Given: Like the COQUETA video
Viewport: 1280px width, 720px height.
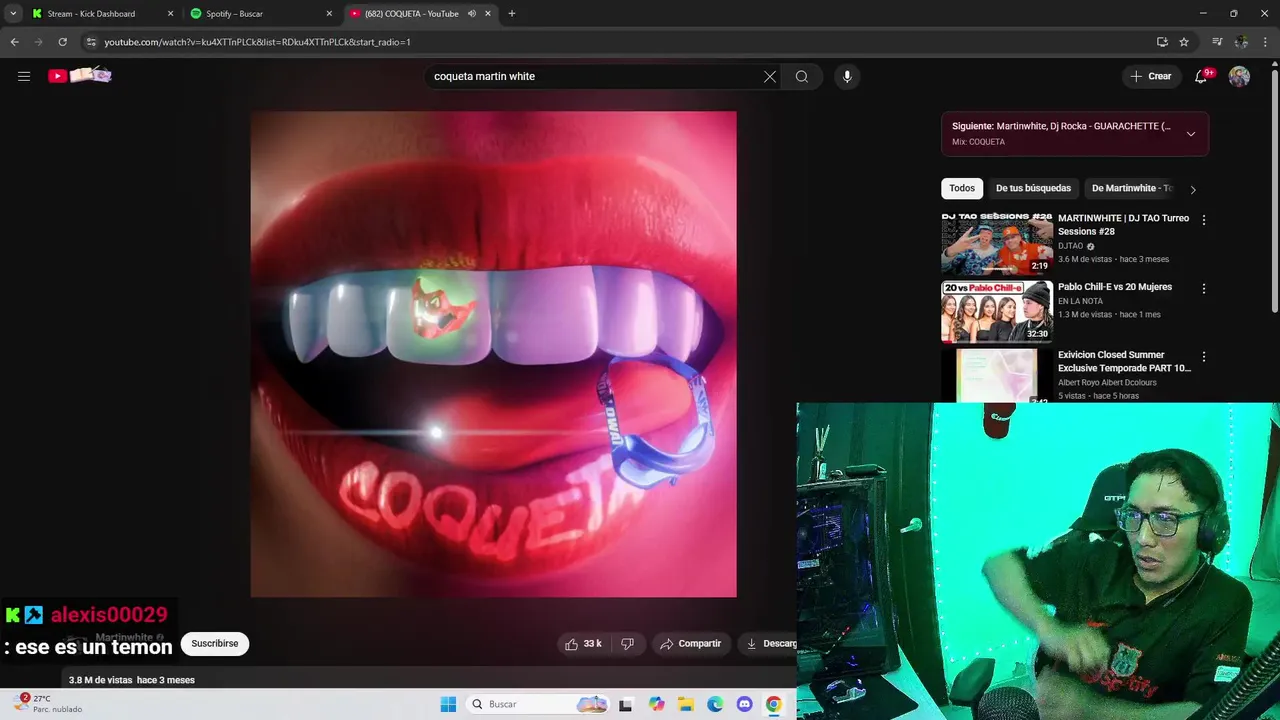Looking at the screenshot, I should (x=584, y=644).
